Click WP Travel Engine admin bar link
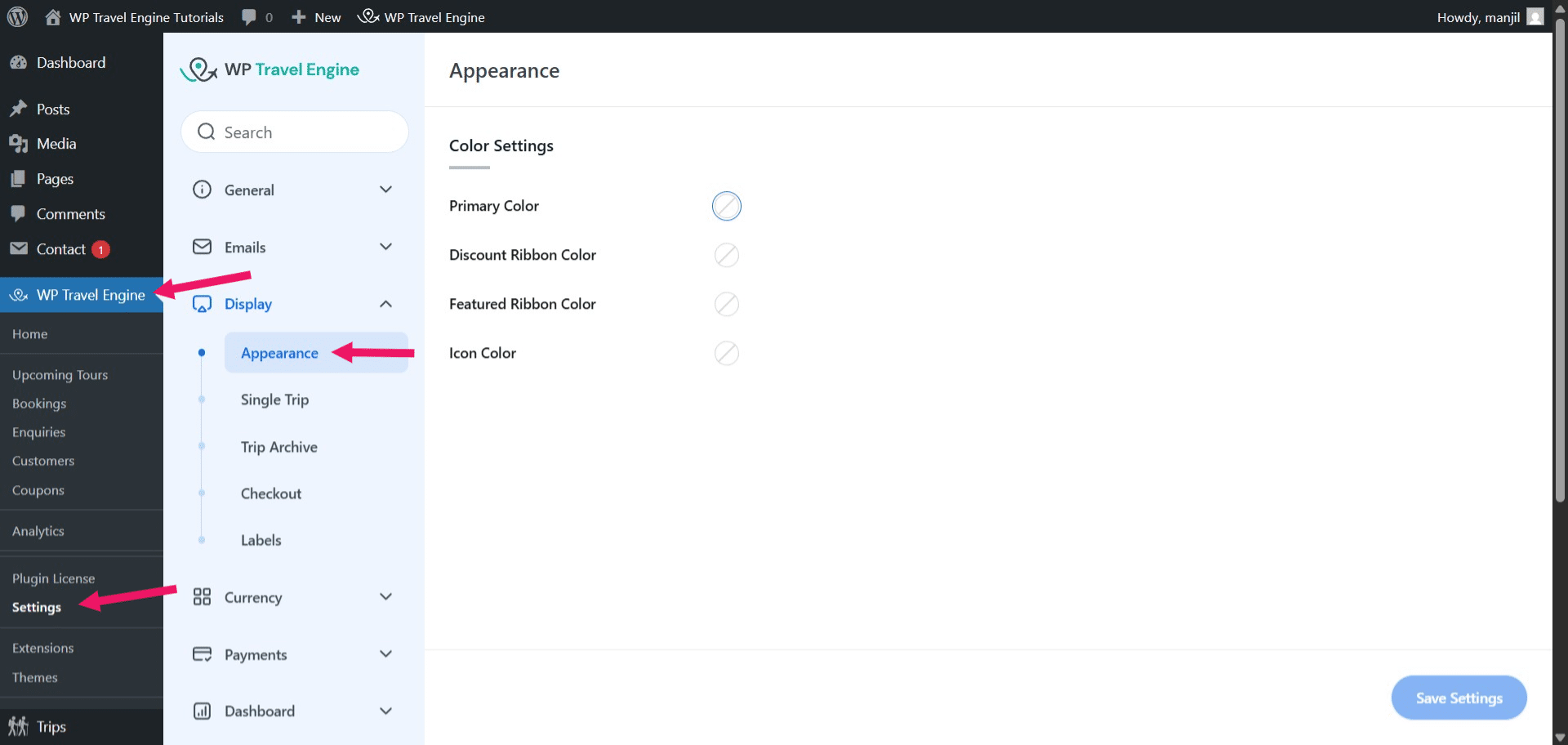 click(x=421, y=17)
